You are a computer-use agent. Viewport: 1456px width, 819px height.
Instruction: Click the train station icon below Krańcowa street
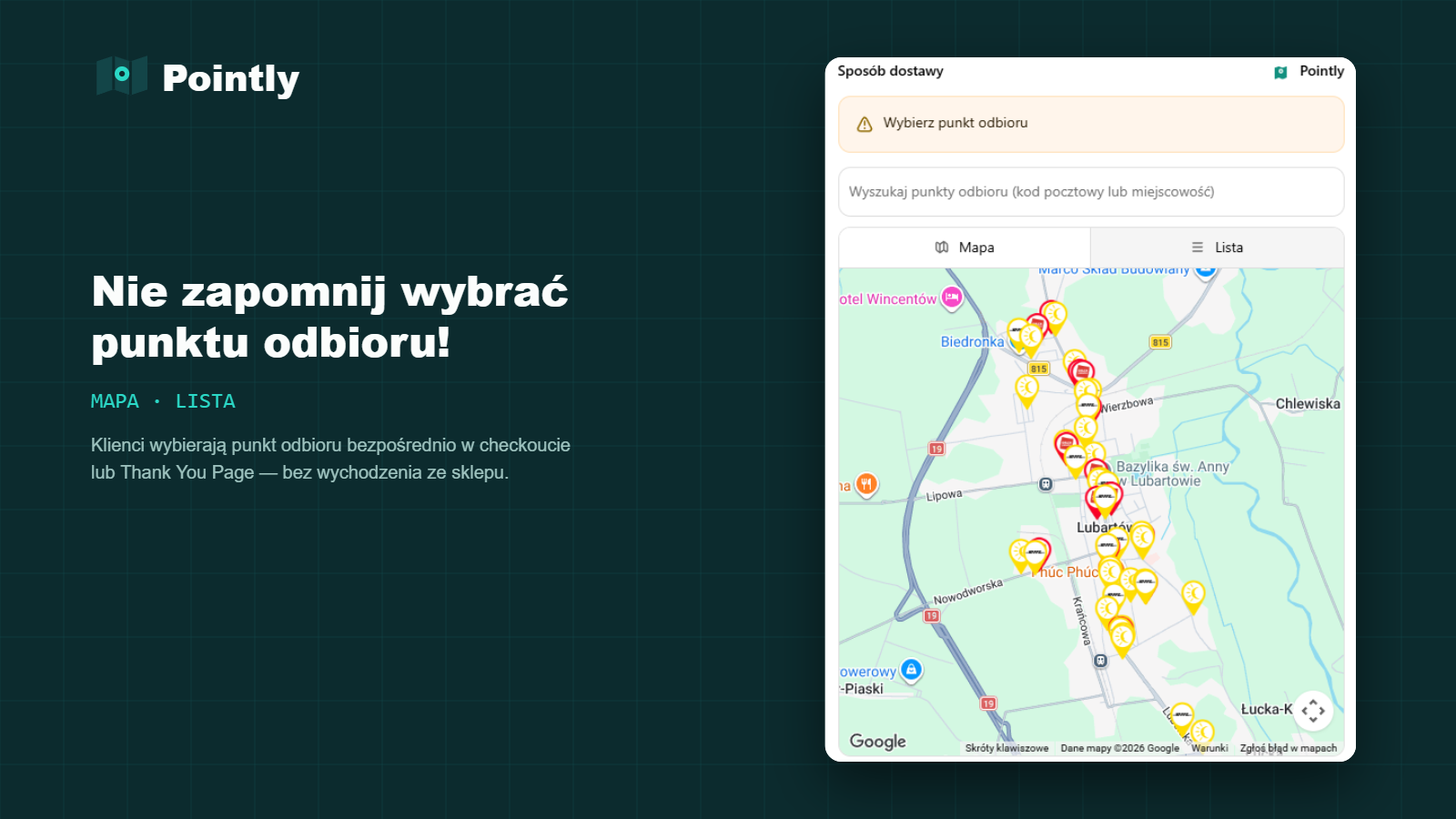[1100, 661]
